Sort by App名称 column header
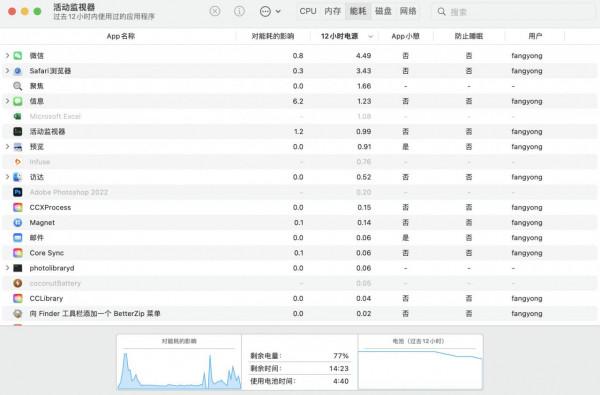Screen dimensions: 600x395 [x=121, y=36]
